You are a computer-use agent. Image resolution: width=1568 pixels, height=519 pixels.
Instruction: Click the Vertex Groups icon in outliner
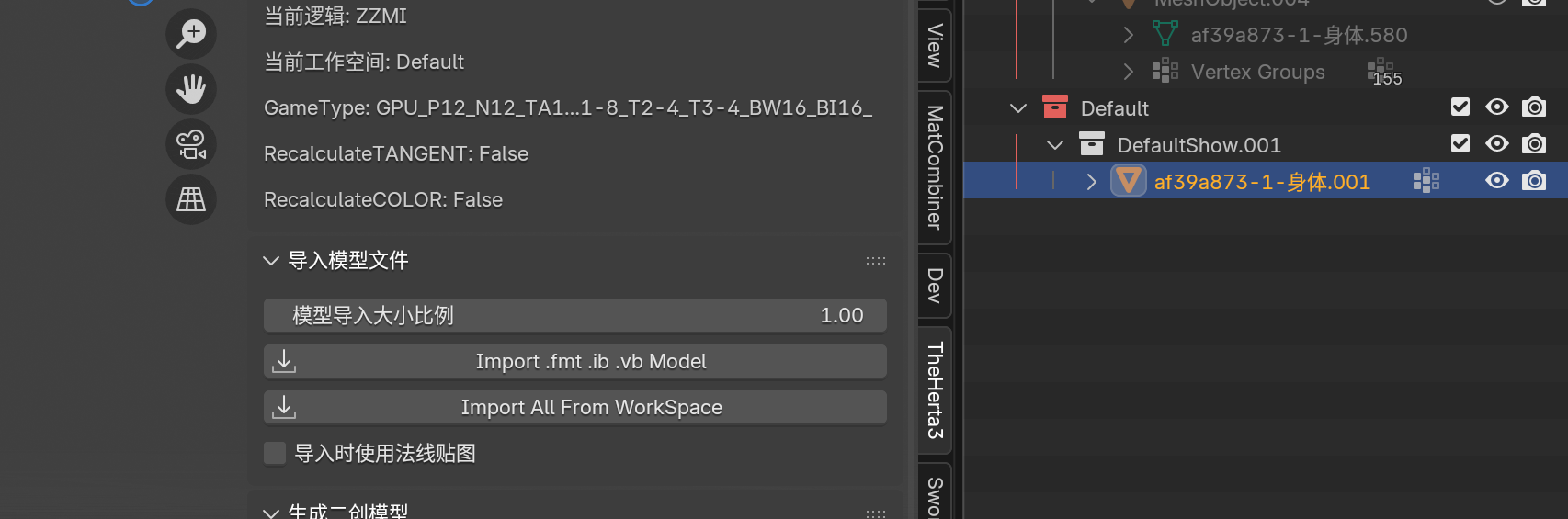click(x=1165, y=71)
